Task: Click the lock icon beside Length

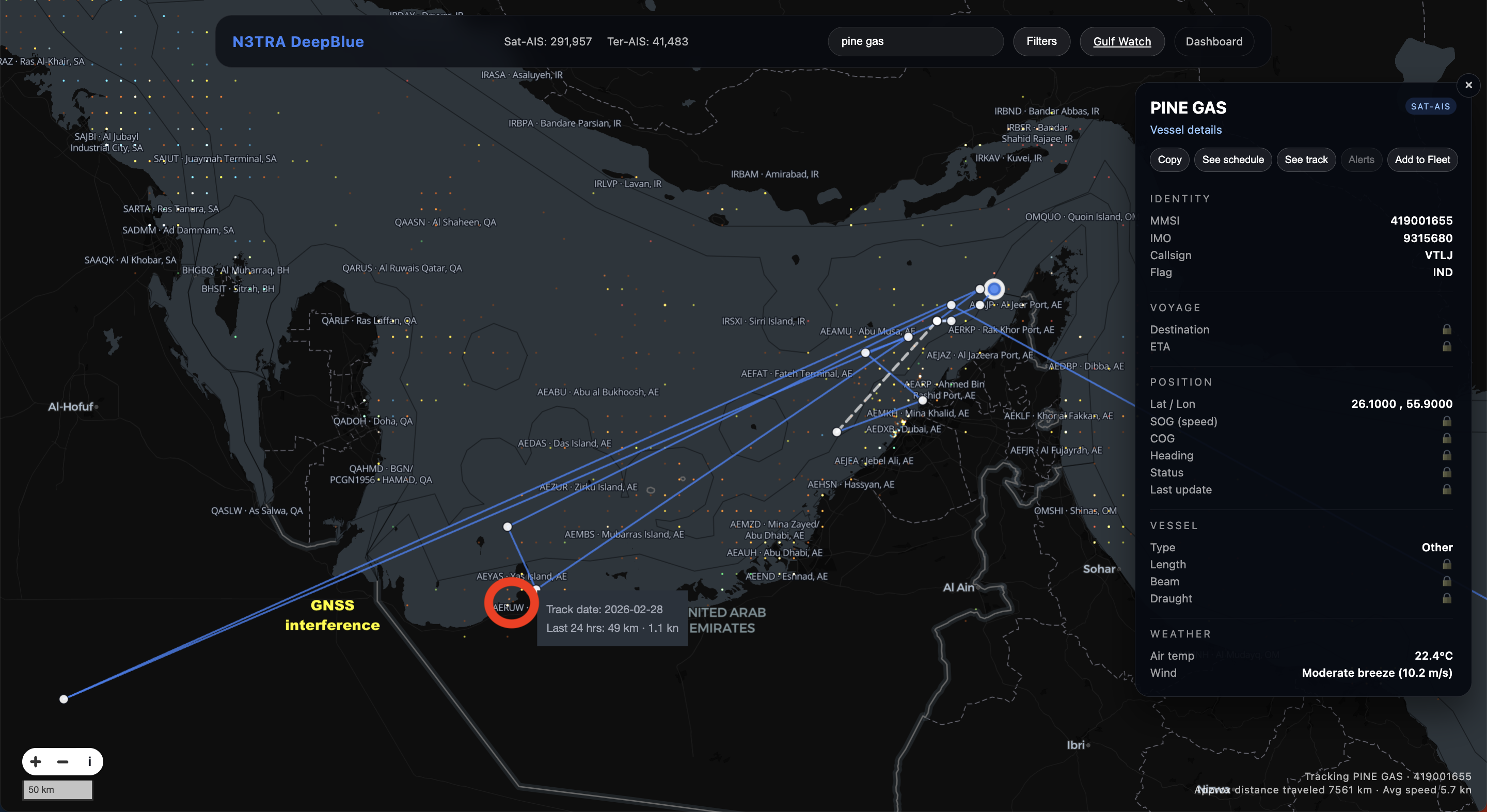Action: coord(1447,564)
